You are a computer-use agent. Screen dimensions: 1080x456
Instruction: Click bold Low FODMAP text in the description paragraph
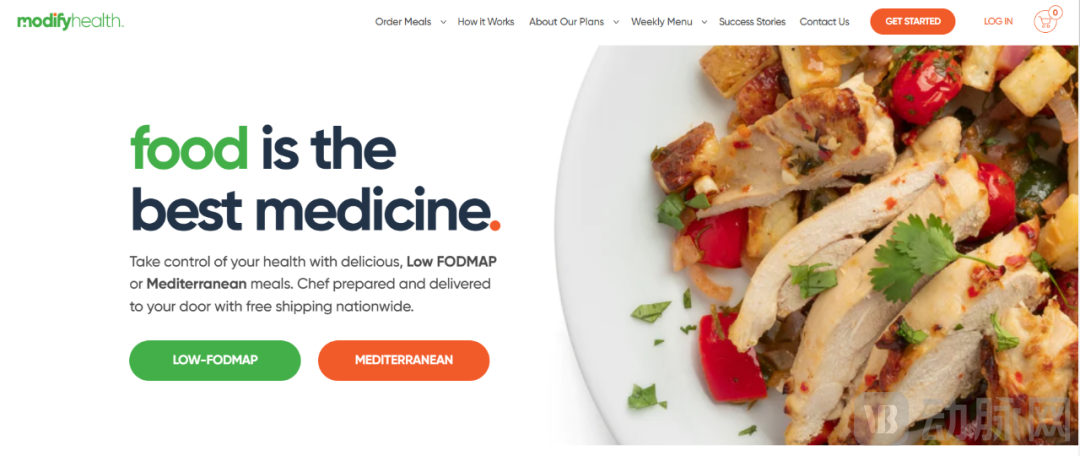(452, 262)
